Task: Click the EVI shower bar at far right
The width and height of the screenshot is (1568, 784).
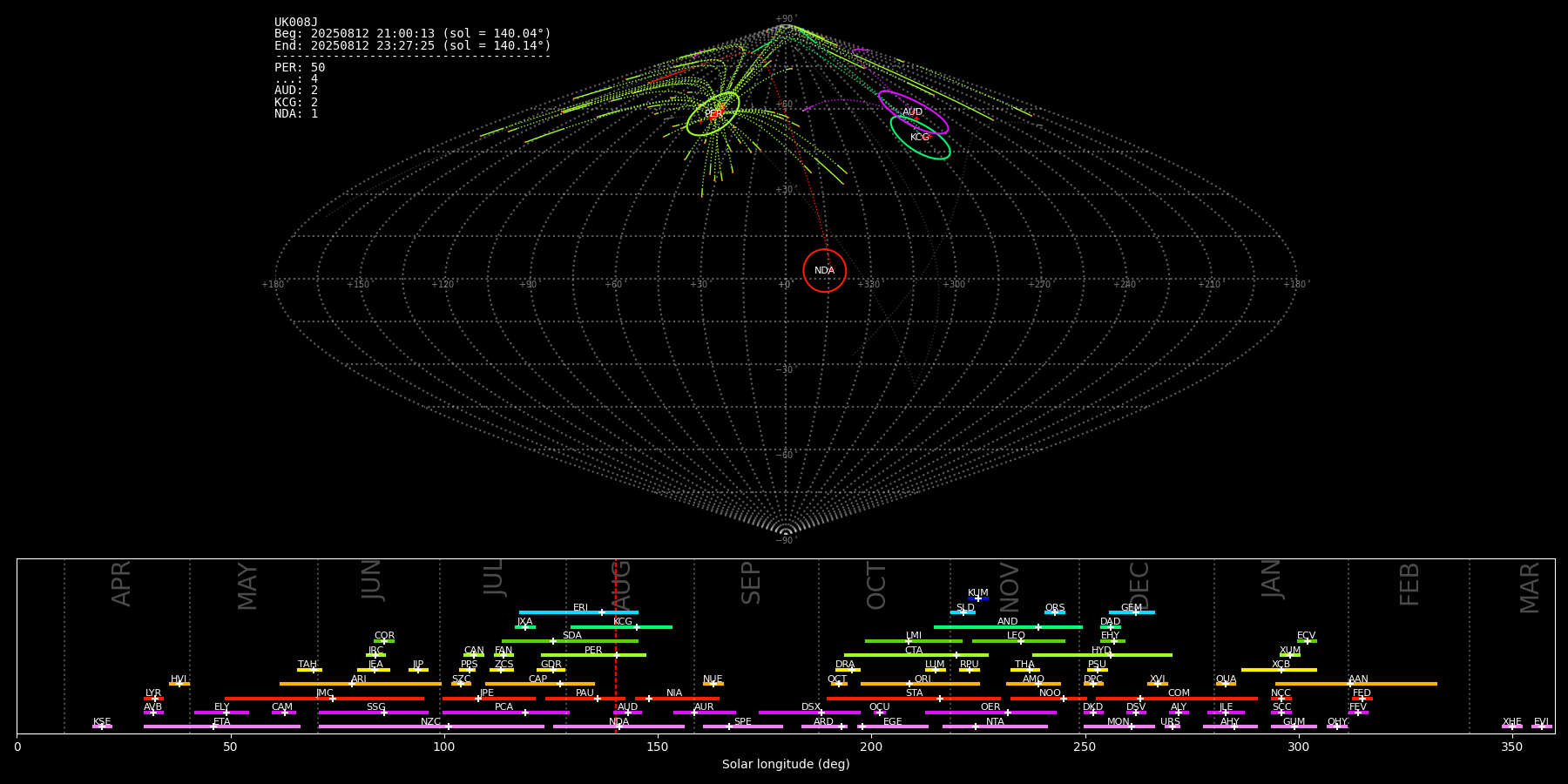Action: click(1542, 727)
